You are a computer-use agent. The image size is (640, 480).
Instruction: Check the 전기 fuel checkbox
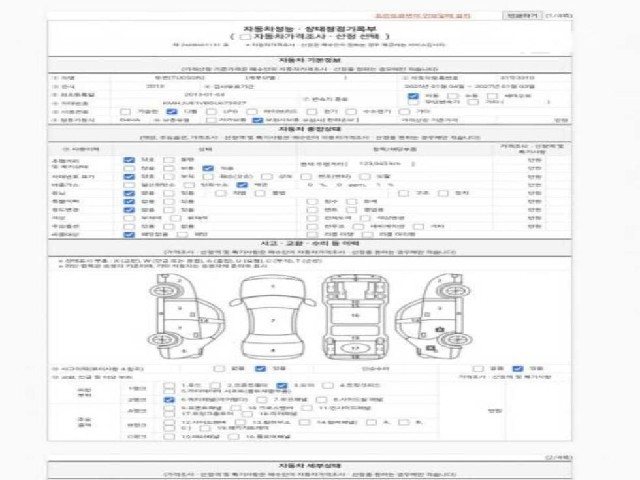[311, 111]
